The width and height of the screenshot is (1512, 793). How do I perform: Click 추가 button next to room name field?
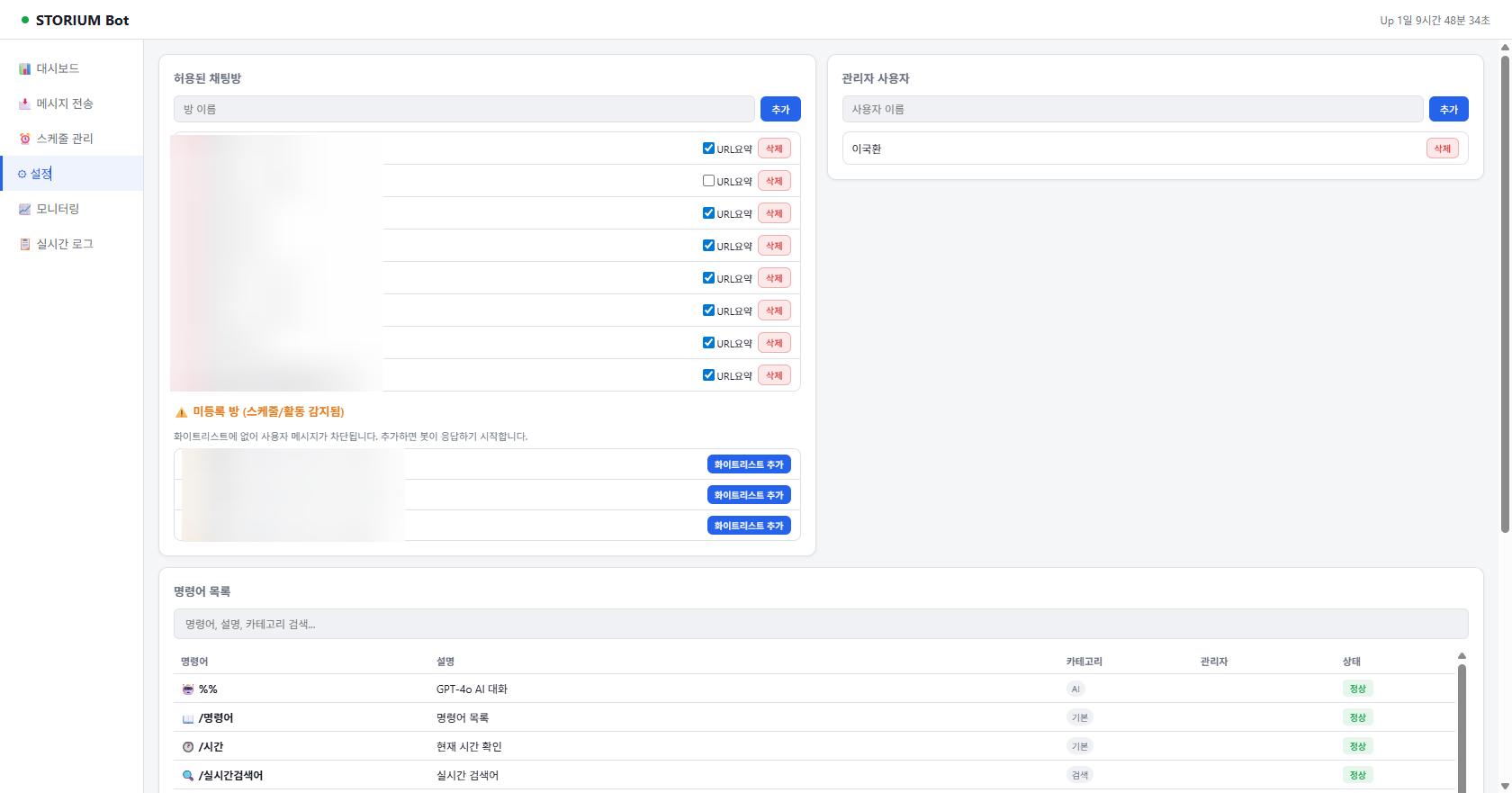coord(780,109)
